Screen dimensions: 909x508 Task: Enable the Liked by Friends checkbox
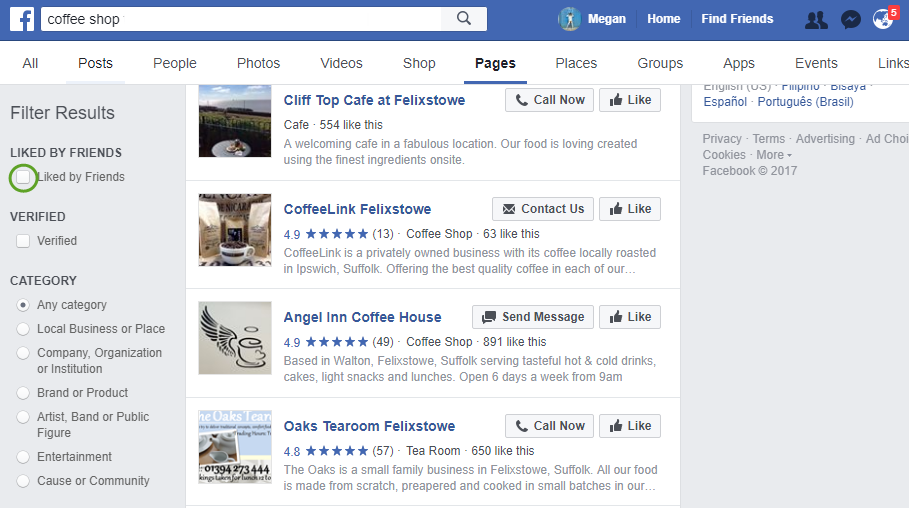[x=23, y=177]
